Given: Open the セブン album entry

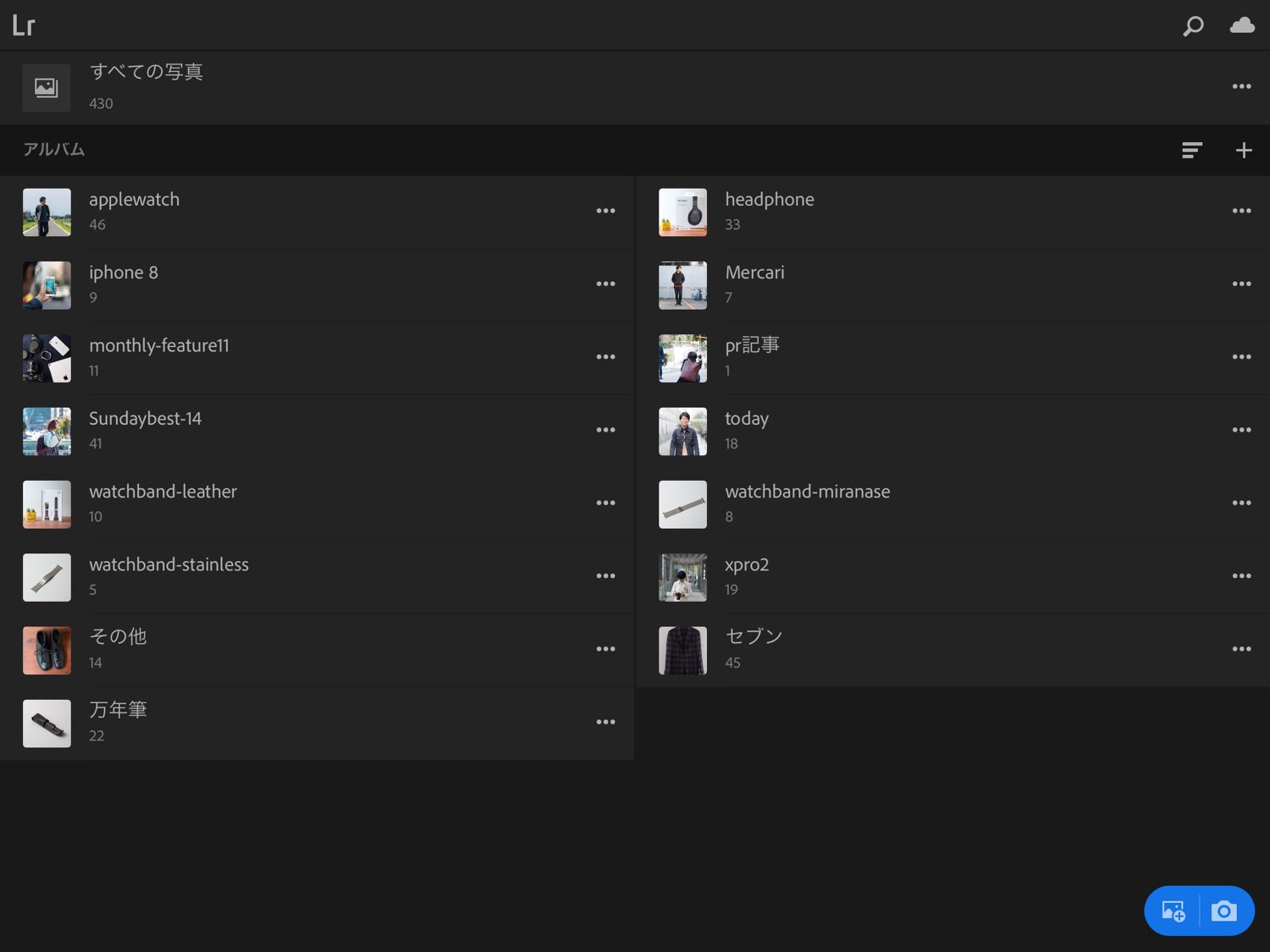Looking at the screenshot, I should point(753,637).
